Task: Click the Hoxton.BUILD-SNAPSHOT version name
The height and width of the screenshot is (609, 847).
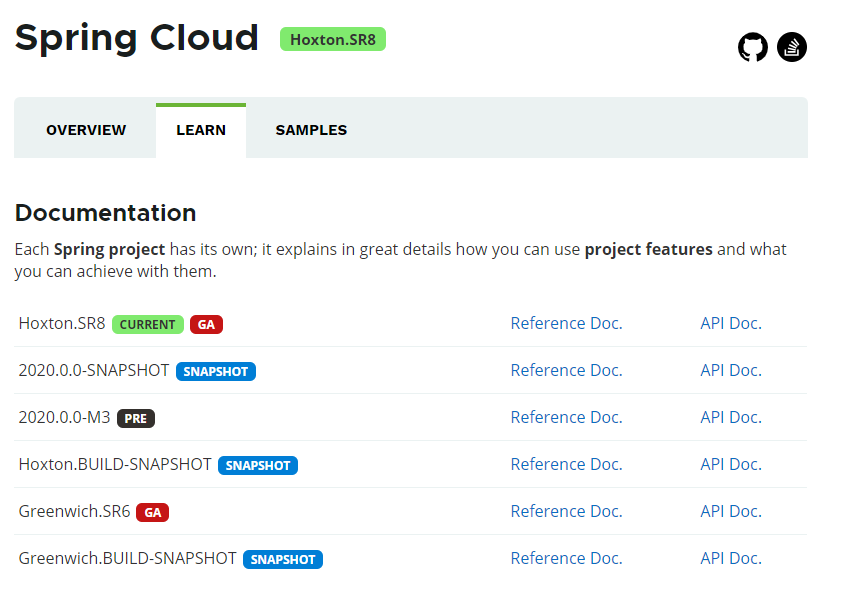Action: [115, 464]
